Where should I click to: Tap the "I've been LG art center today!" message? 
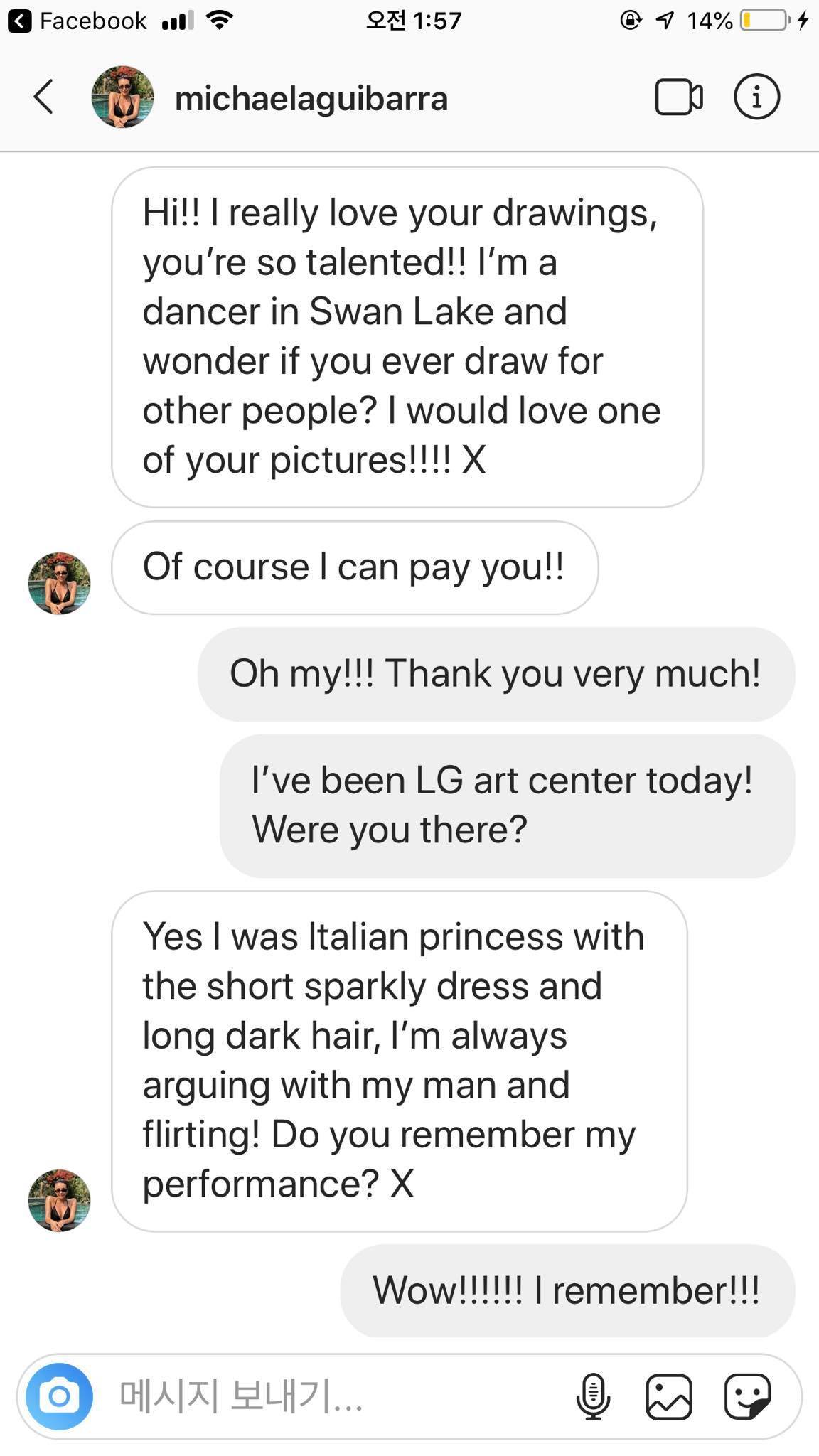(506, 805)
